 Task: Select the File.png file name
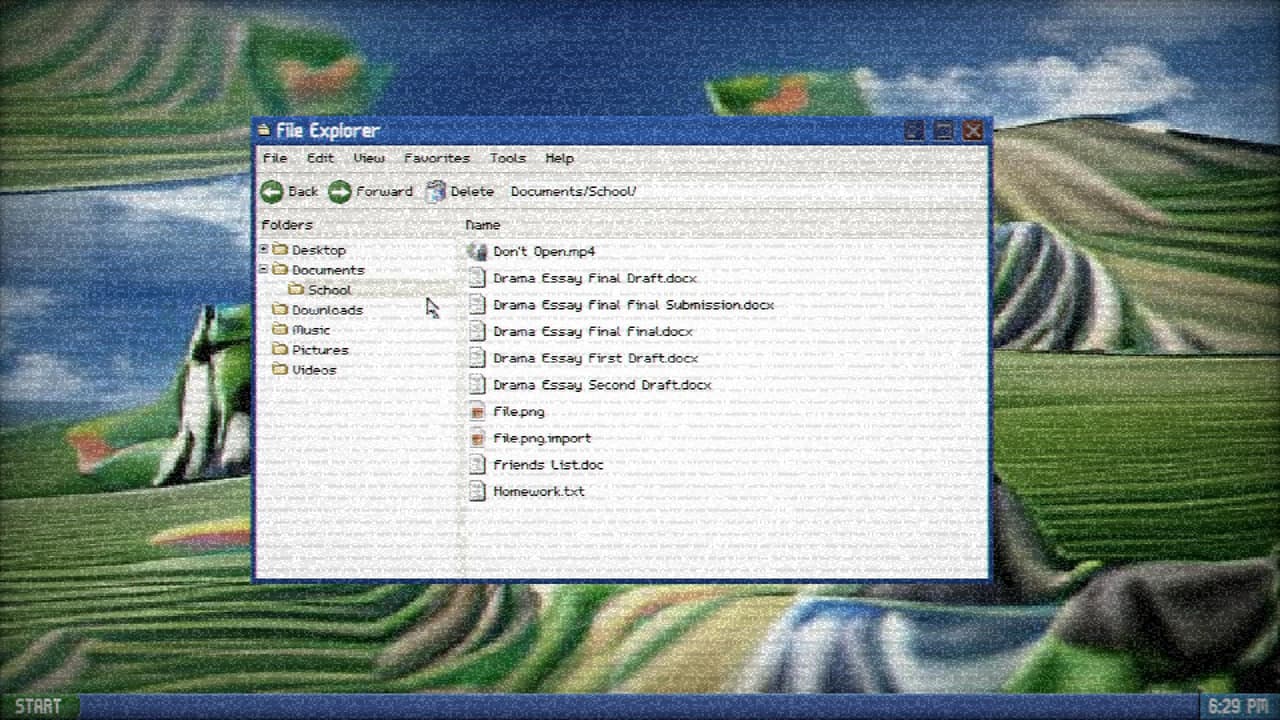coord(519,411)
